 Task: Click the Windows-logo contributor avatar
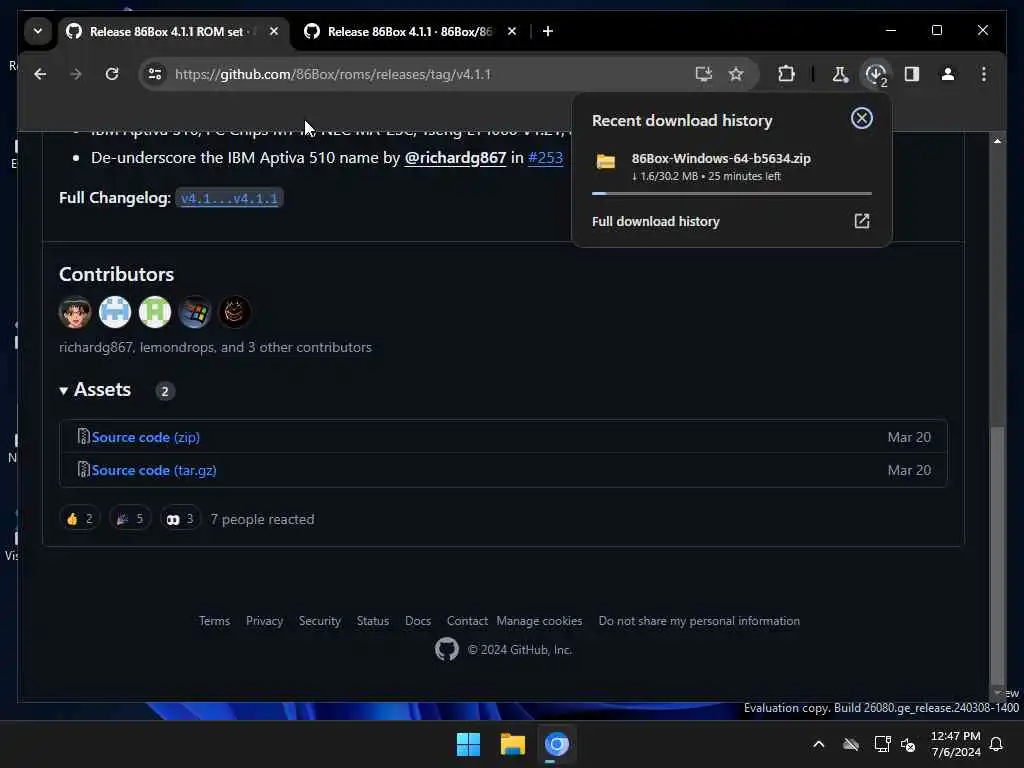195,312
